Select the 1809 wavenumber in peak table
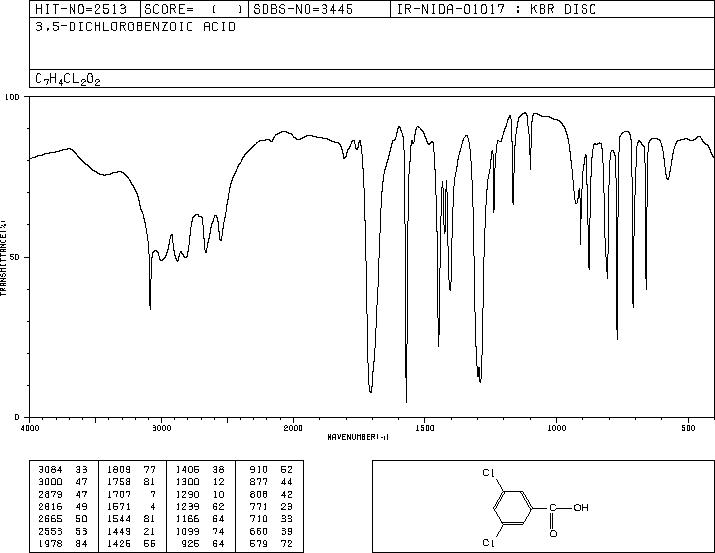 point(119,470)
